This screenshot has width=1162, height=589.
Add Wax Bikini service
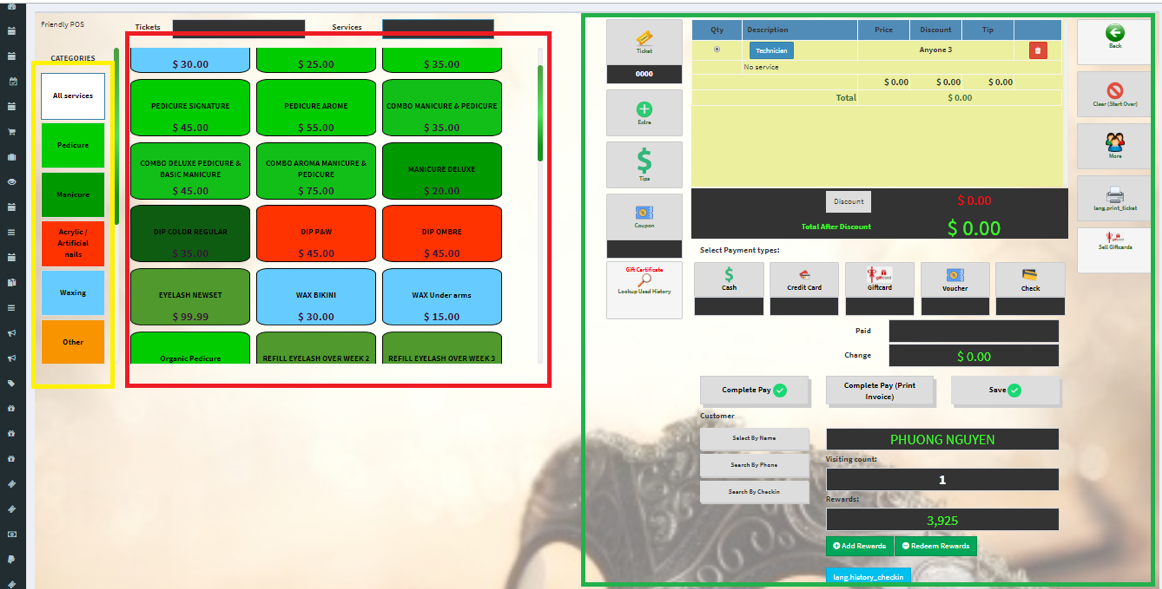[x=316, y=296]
